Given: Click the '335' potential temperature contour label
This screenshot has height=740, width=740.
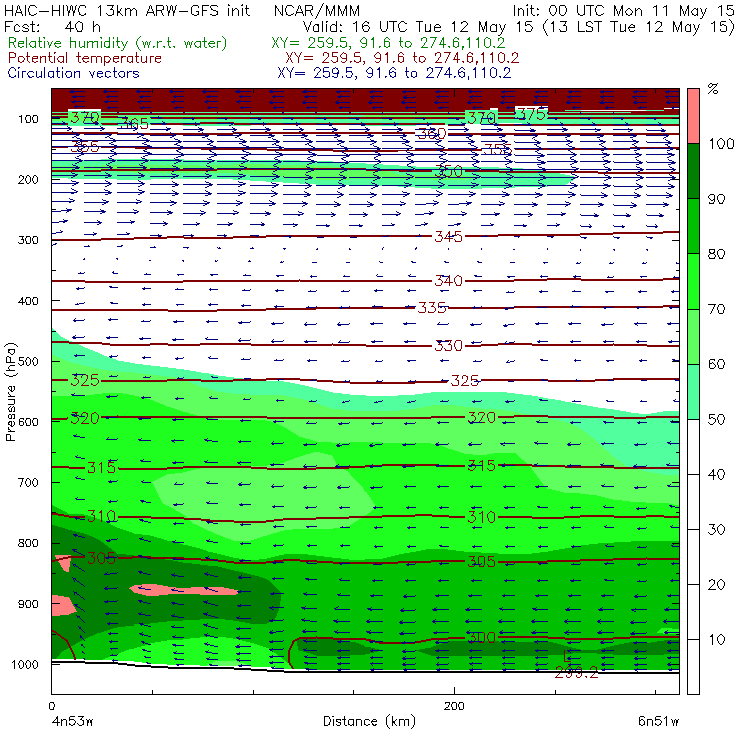Looking at the screenshot, I should [432, 308].
